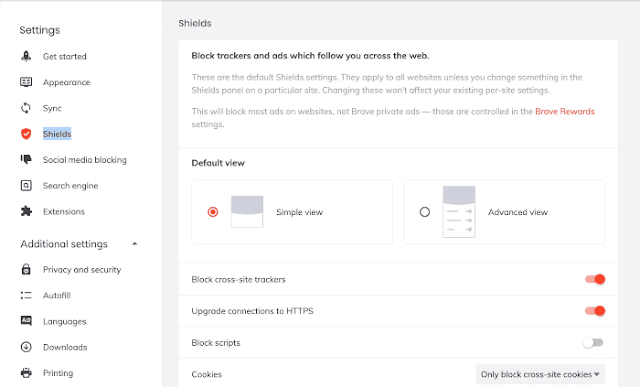Image resolution: width=640 pixels, height=387 pixels.
Task: Click the Appearance panel icon
Action: (26, 82)
